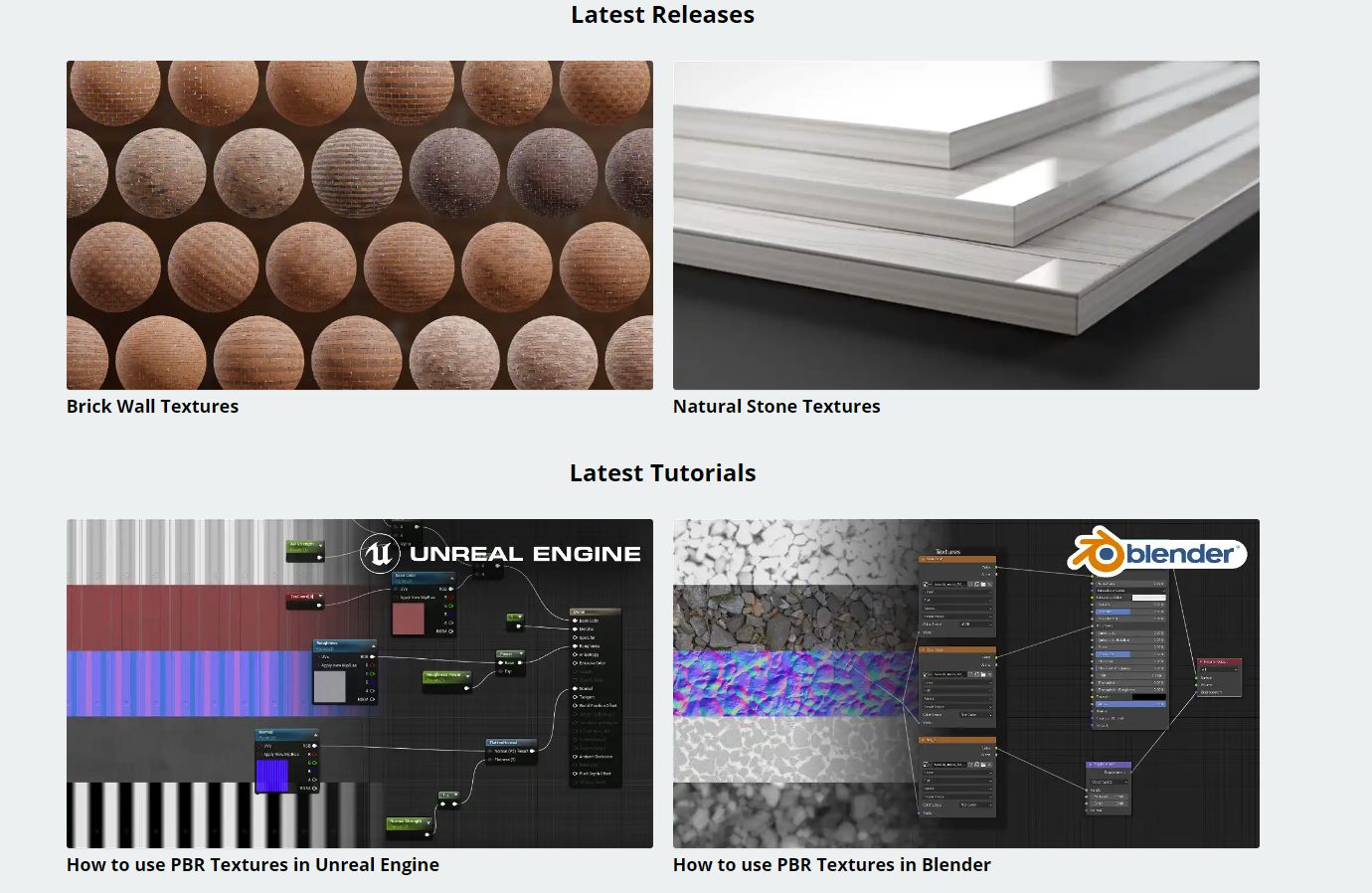Click the Latest Releases heading

[662, 15]
